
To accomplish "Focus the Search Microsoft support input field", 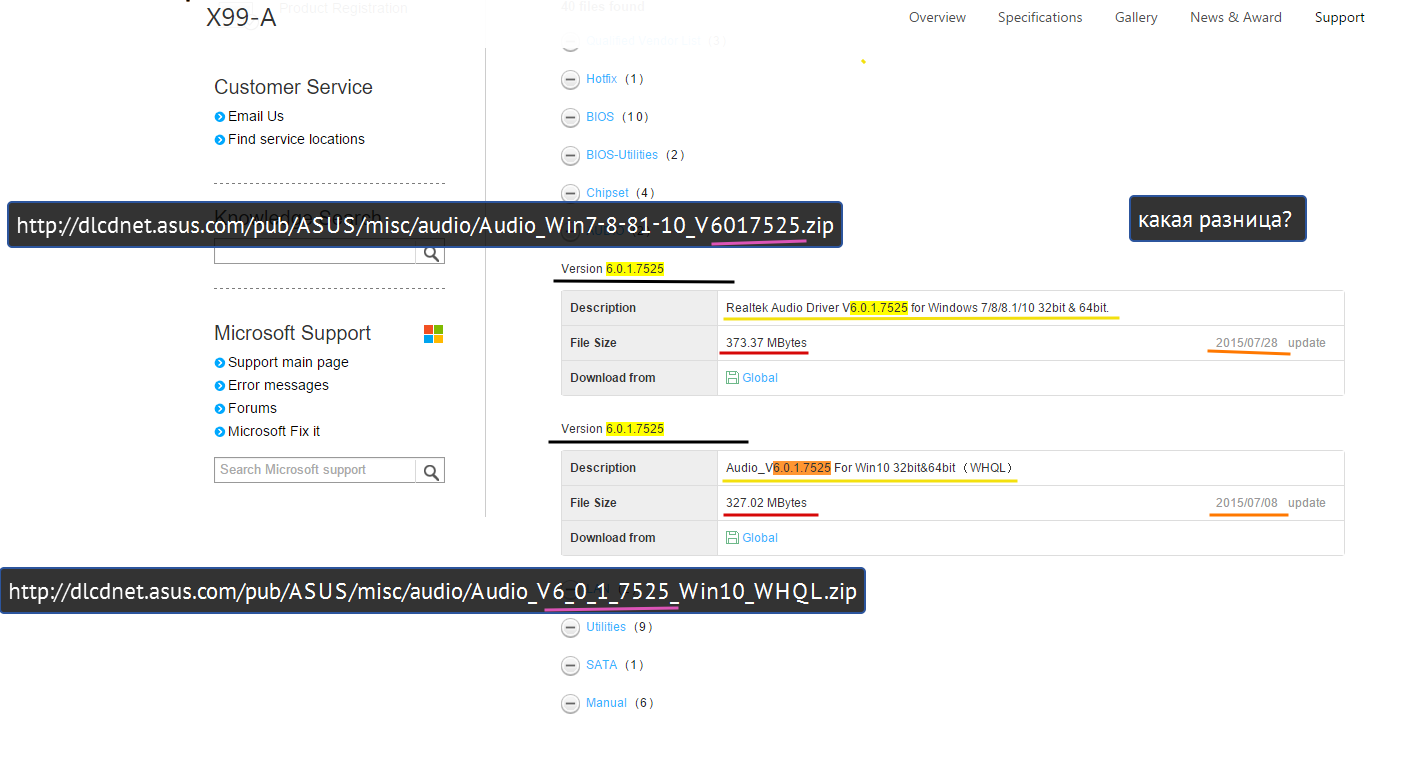I will (315, 470).
